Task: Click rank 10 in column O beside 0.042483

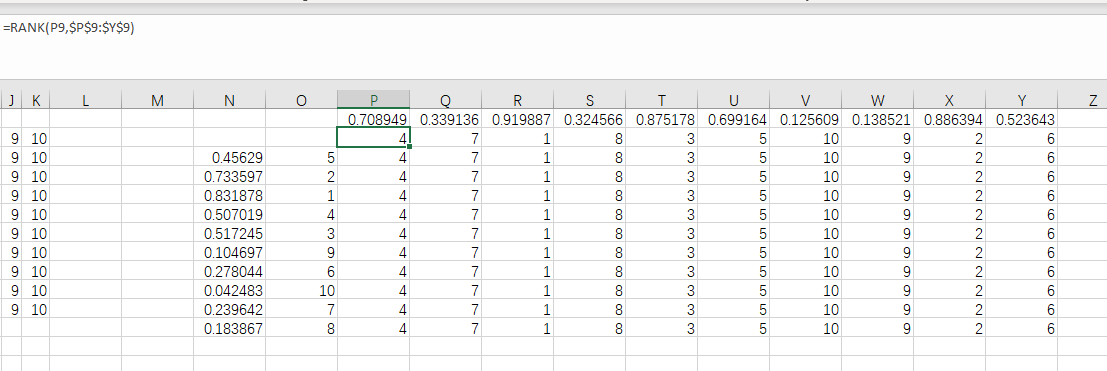Action: (x=301, y=290)
